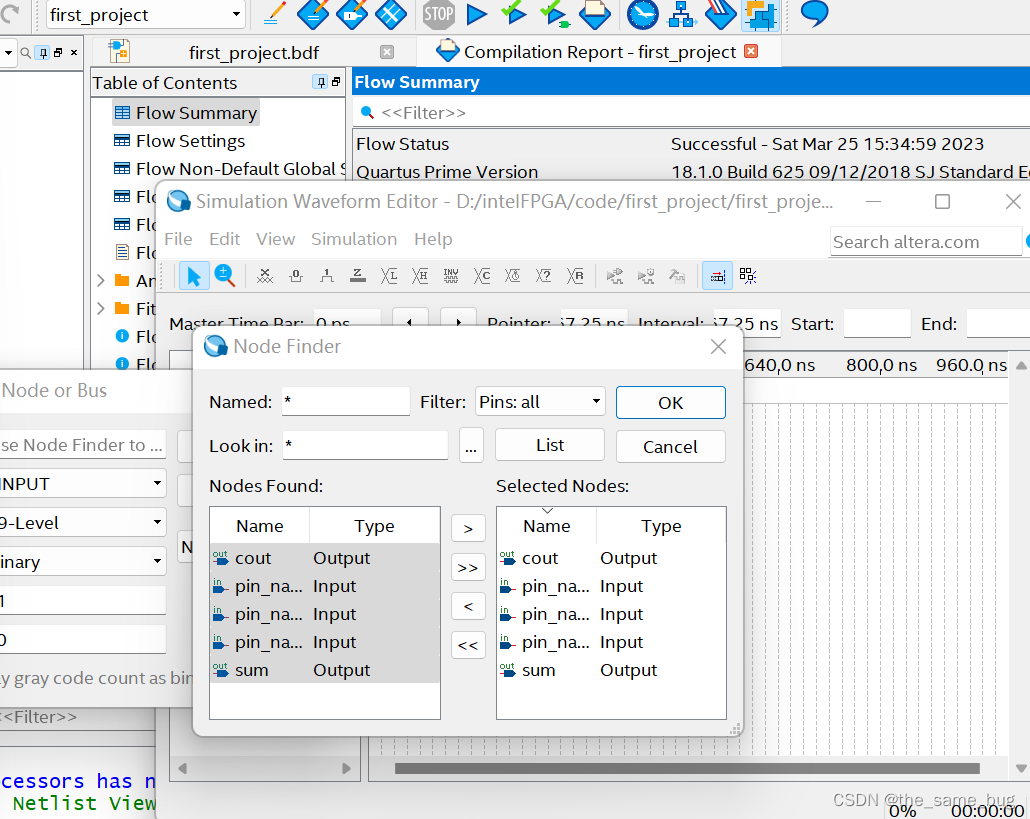Open the project revision dropdown first_project
The height and width of the screenshot is (819, 1030).
146,14
